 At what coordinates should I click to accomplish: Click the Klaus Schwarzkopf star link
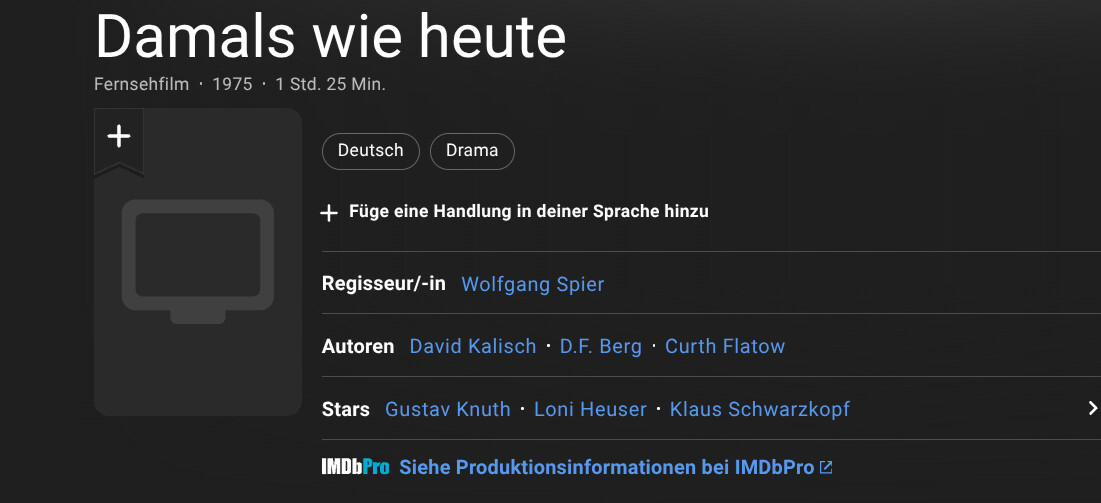tap(760, 409)
